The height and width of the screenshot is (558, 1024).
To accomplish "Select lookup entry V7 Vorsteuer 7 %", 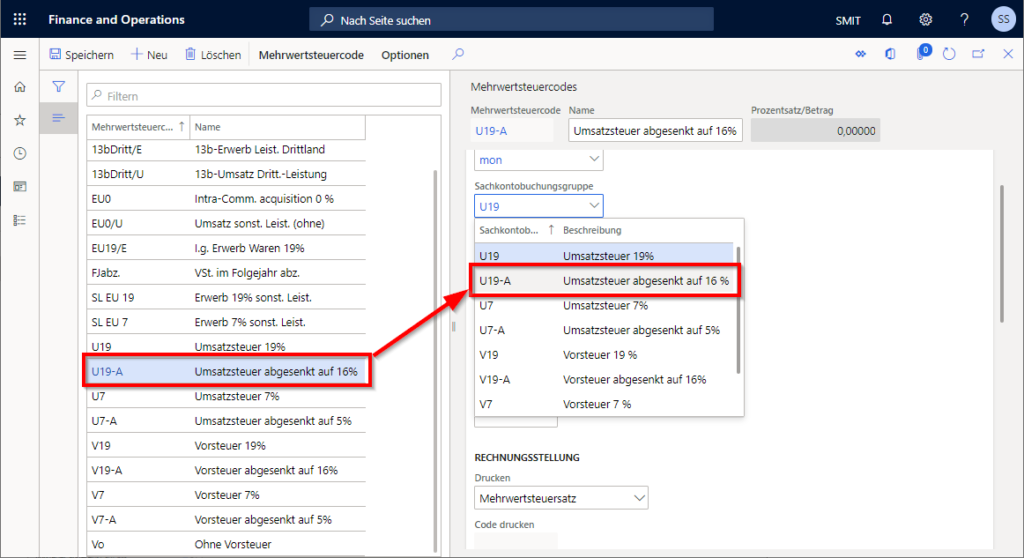I will pos(605,404).
